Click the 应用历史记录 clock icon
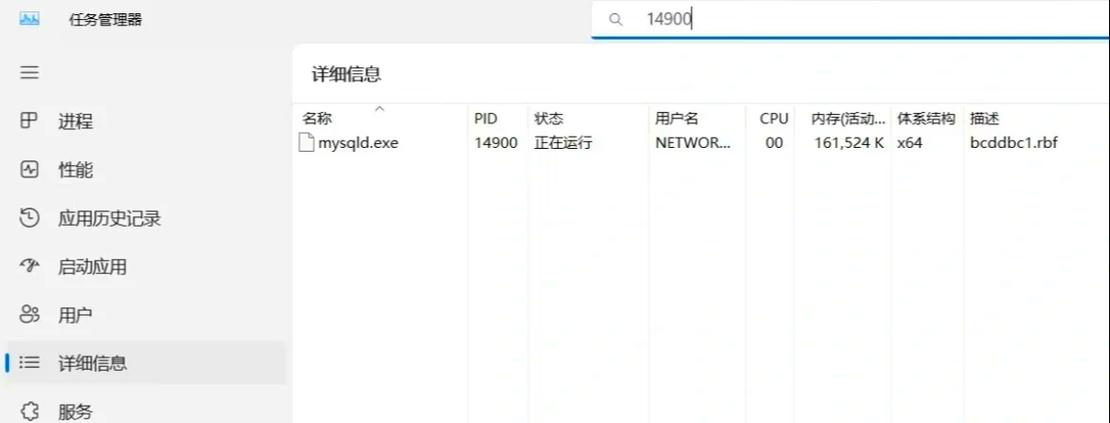This screenshot has width=1110, height=423. 29,218
